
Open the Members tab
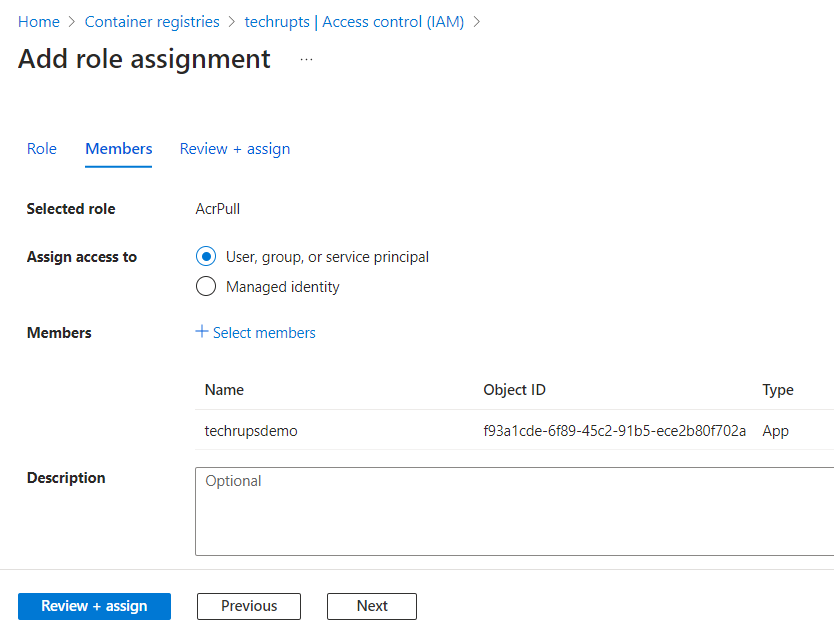119,149
